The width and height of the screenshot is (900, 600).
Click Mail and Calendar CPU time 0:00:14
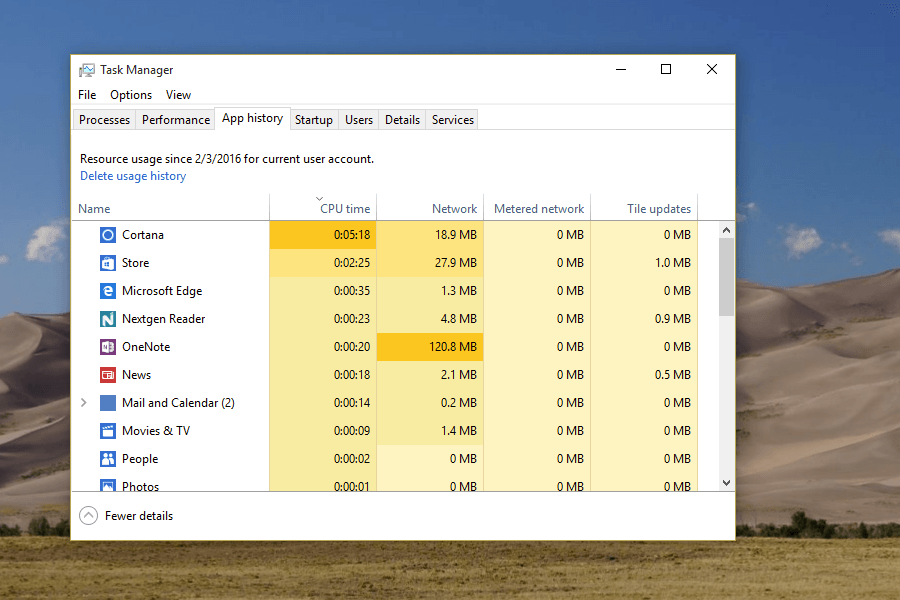(352, 403)
